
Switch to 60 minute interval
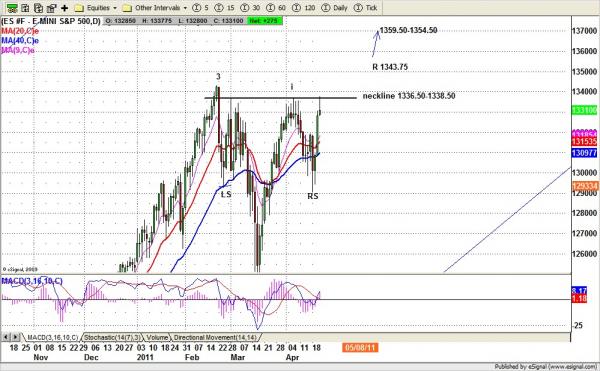coord(276,8)
